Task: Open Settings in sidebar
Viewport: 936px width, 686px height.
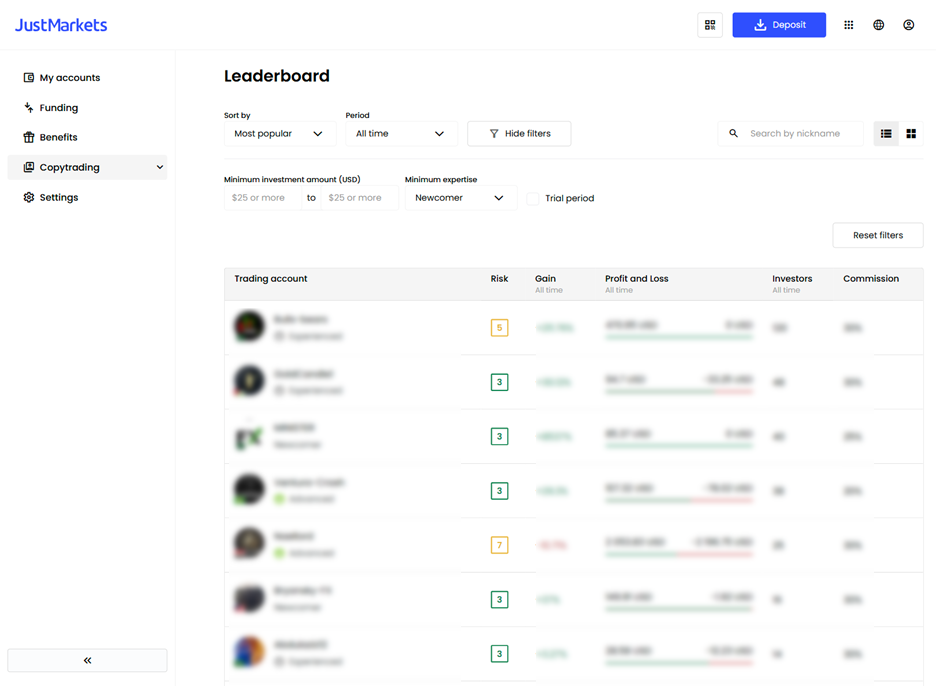Action: coord(87,197)
